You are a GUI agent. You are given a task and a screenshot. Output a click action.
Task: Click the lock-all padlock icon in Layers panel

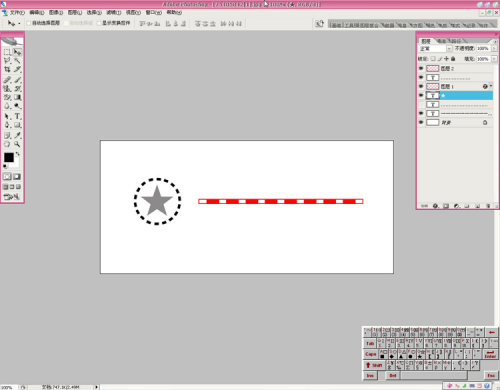453,59
